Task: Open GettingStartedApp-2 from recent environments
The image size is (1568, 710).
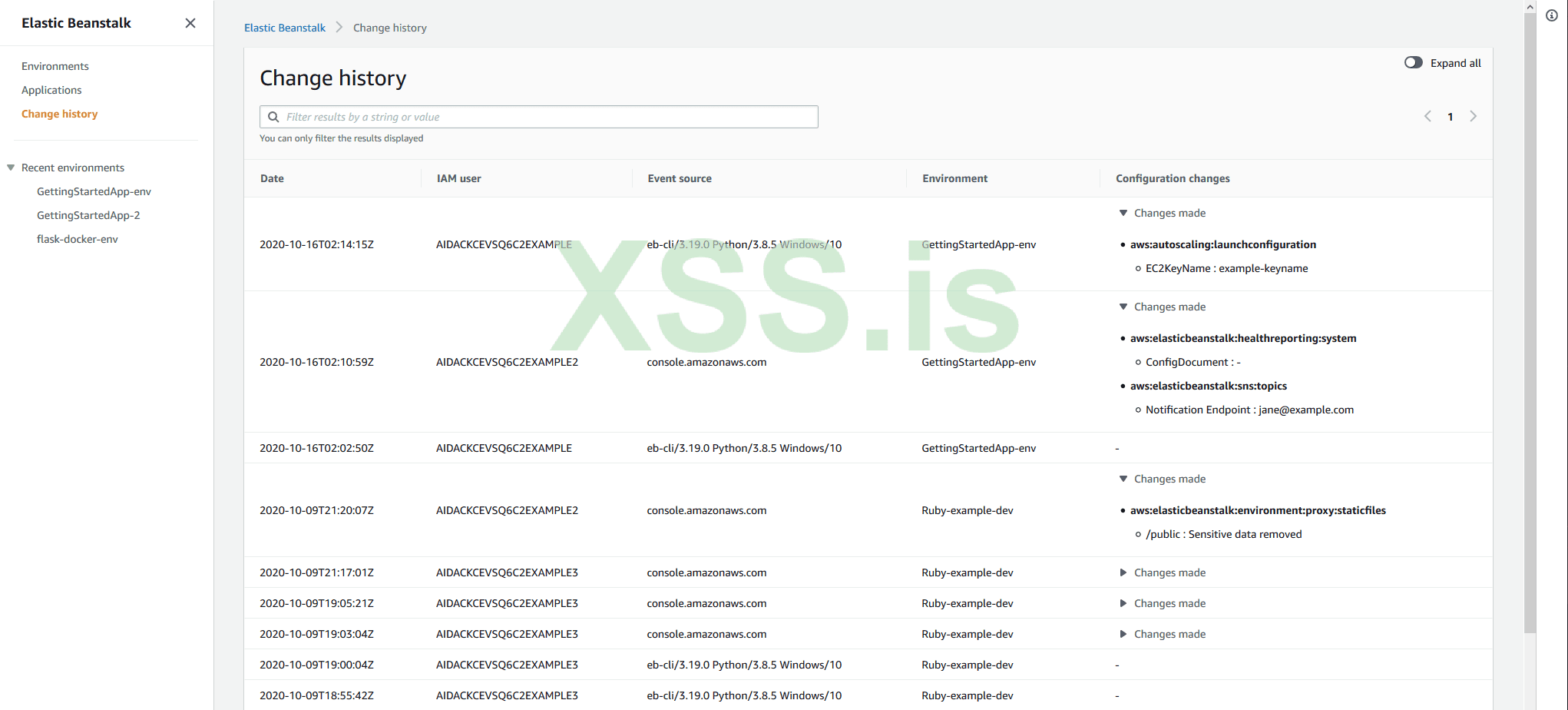Action: 88,215
